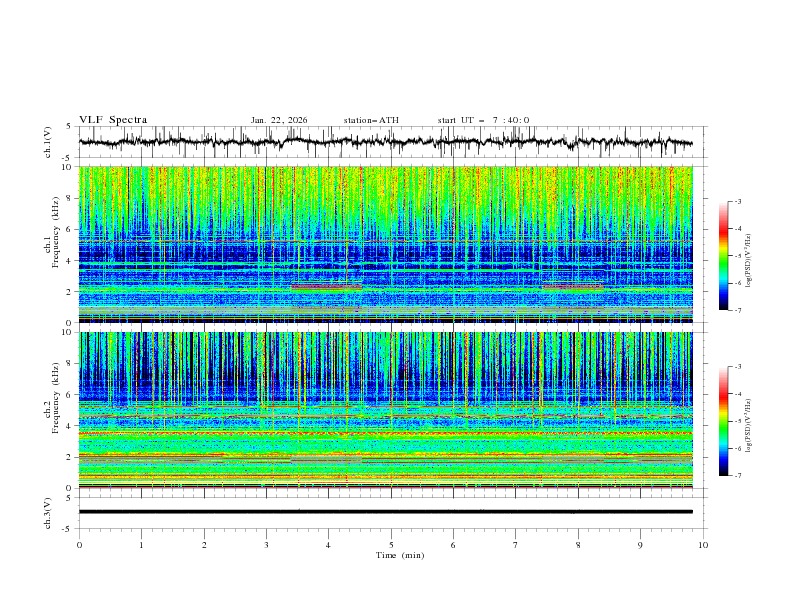Click the ch.1 colorbar "log(PSD)(V²/Hz)" label
This screenshot has width=792, height=612.
748,261
